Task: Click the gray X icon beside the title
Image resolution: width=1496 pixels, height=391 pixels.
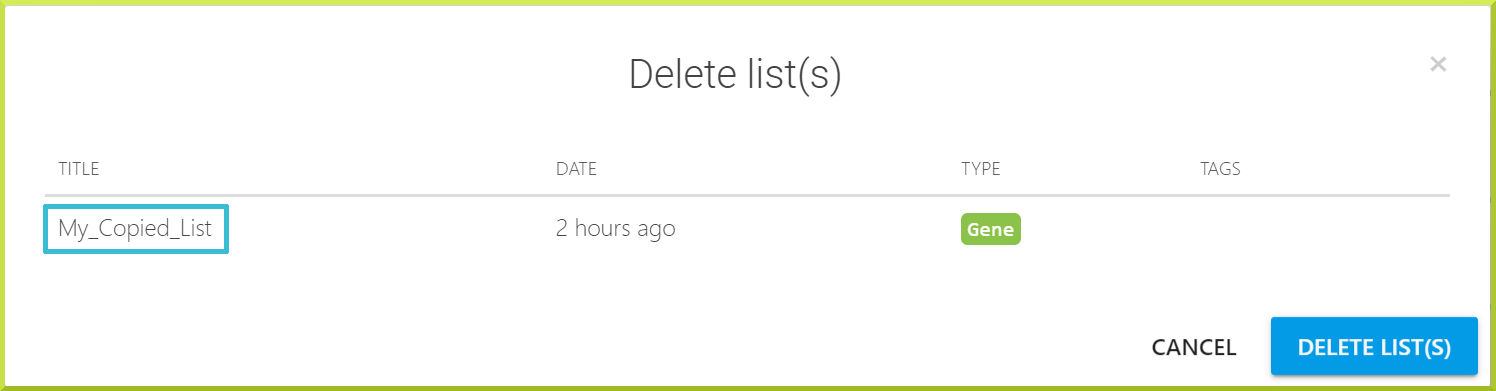Action: point(1438,65)
